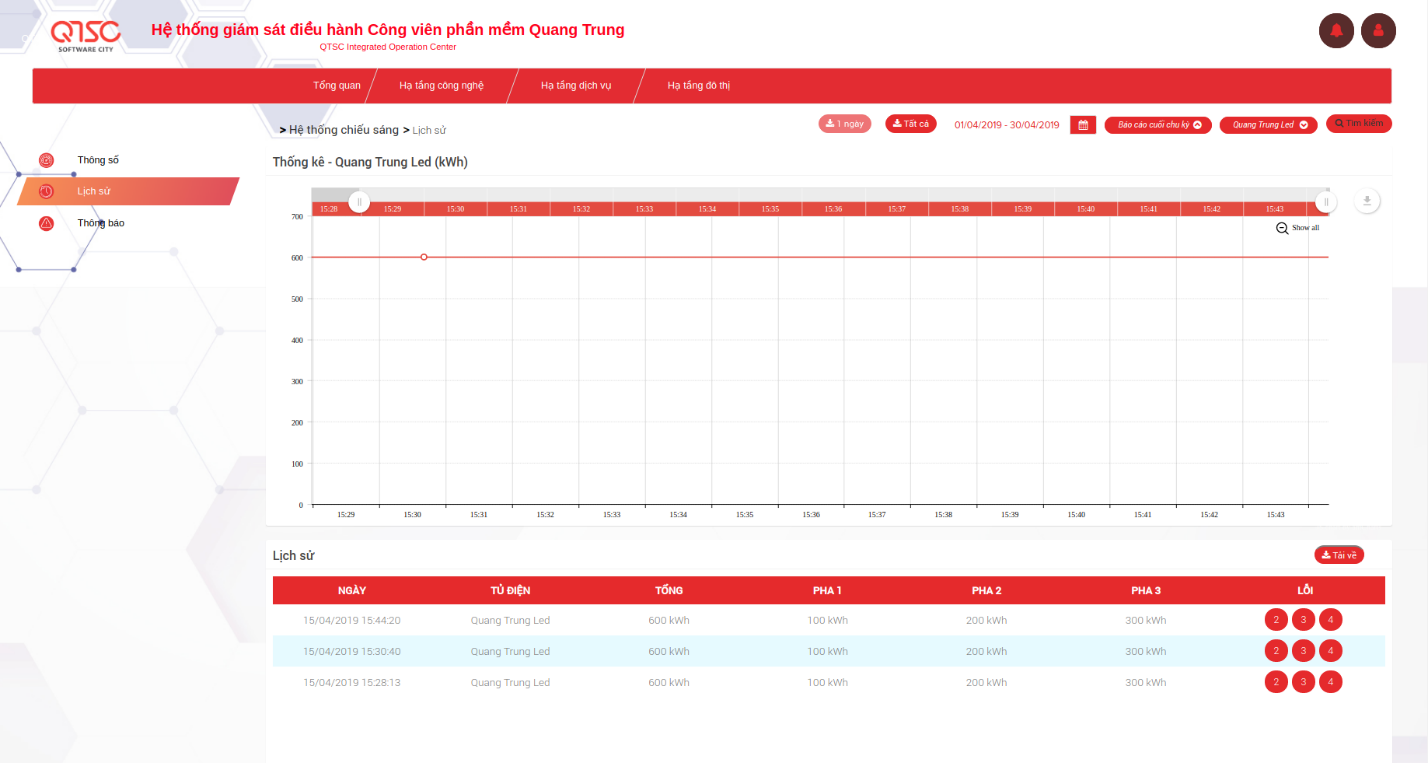This screenshot has height=763, width=1428.
Task: Open the Hạ tầng đô thị menu
Action: [699, 86]
